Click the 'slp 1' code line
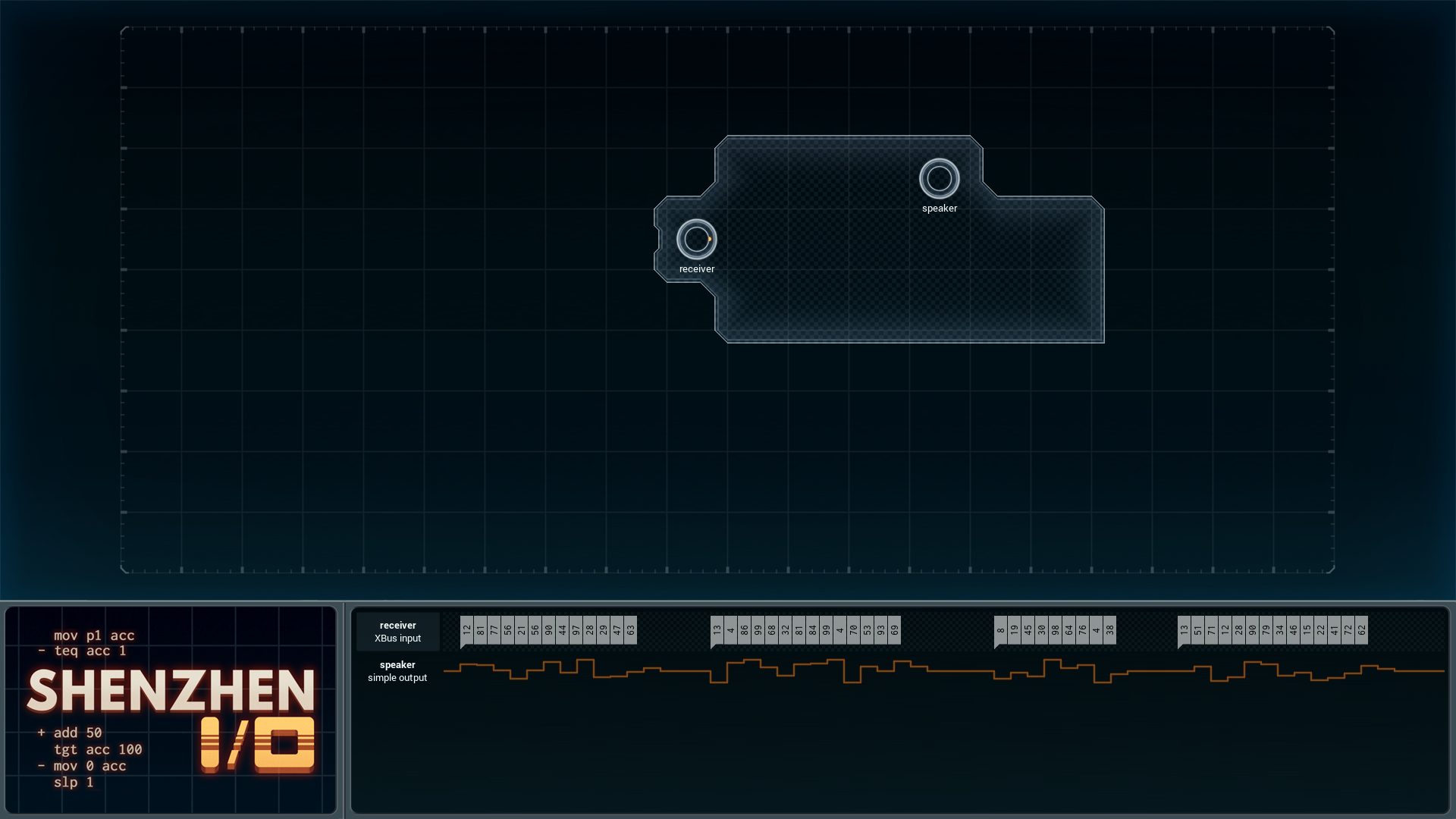Screen dimensions: 1456x819 [74, 782]
